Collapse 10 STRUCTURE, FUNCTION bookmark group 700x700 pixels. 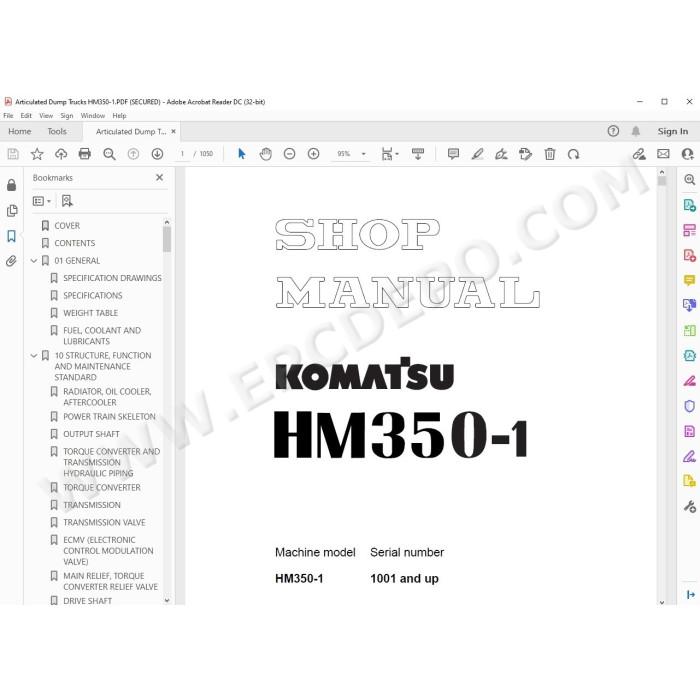[x=33, y=355]
